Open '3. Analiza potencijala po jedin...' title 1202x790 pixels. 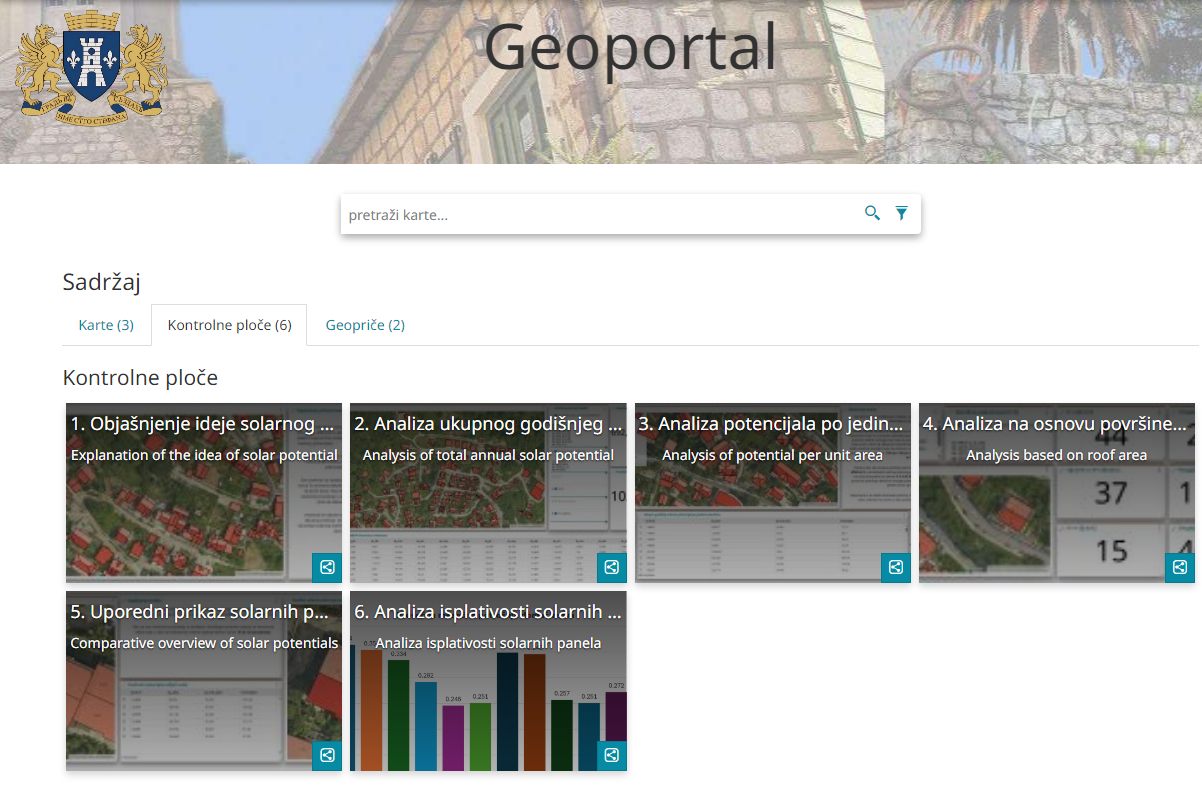(771, 424)
